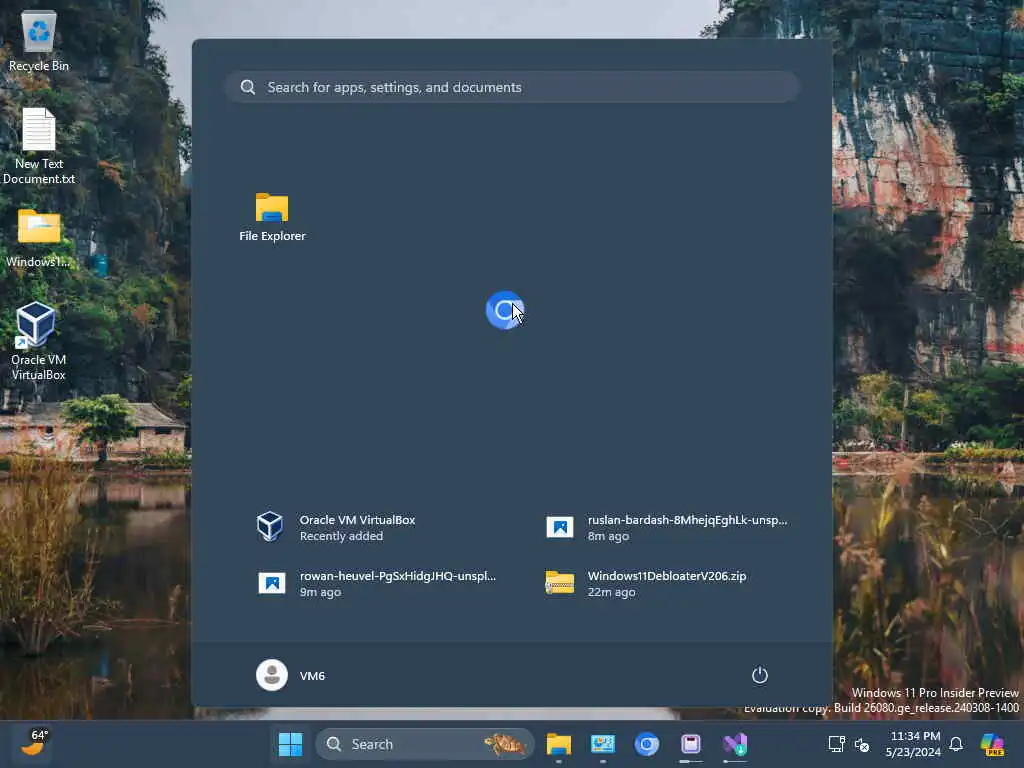Viewport: 1024px width, 768px height.
Task: Open the rowan-heuvel-PgSxHidgJHQ image file
Action: (376, 583)
